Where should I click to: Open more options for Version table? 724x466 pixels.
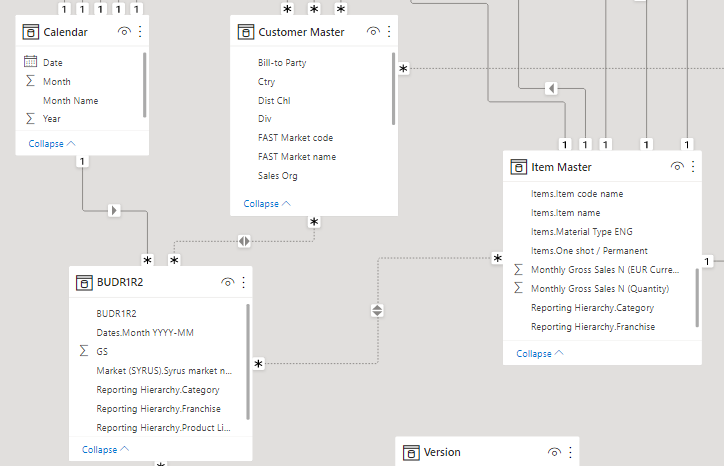(570, 452)
